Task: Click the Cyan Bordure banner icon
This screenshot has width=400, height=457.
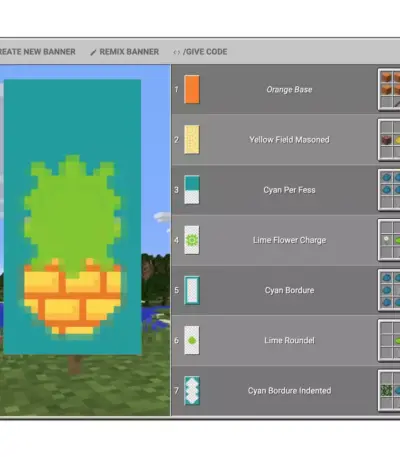Action: 192,290
